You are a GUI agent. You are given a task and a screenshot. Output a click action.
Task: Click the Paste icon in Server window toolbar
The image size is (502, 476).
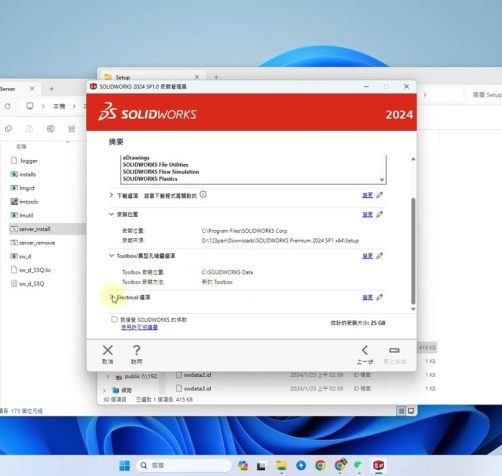pos(29,129)
